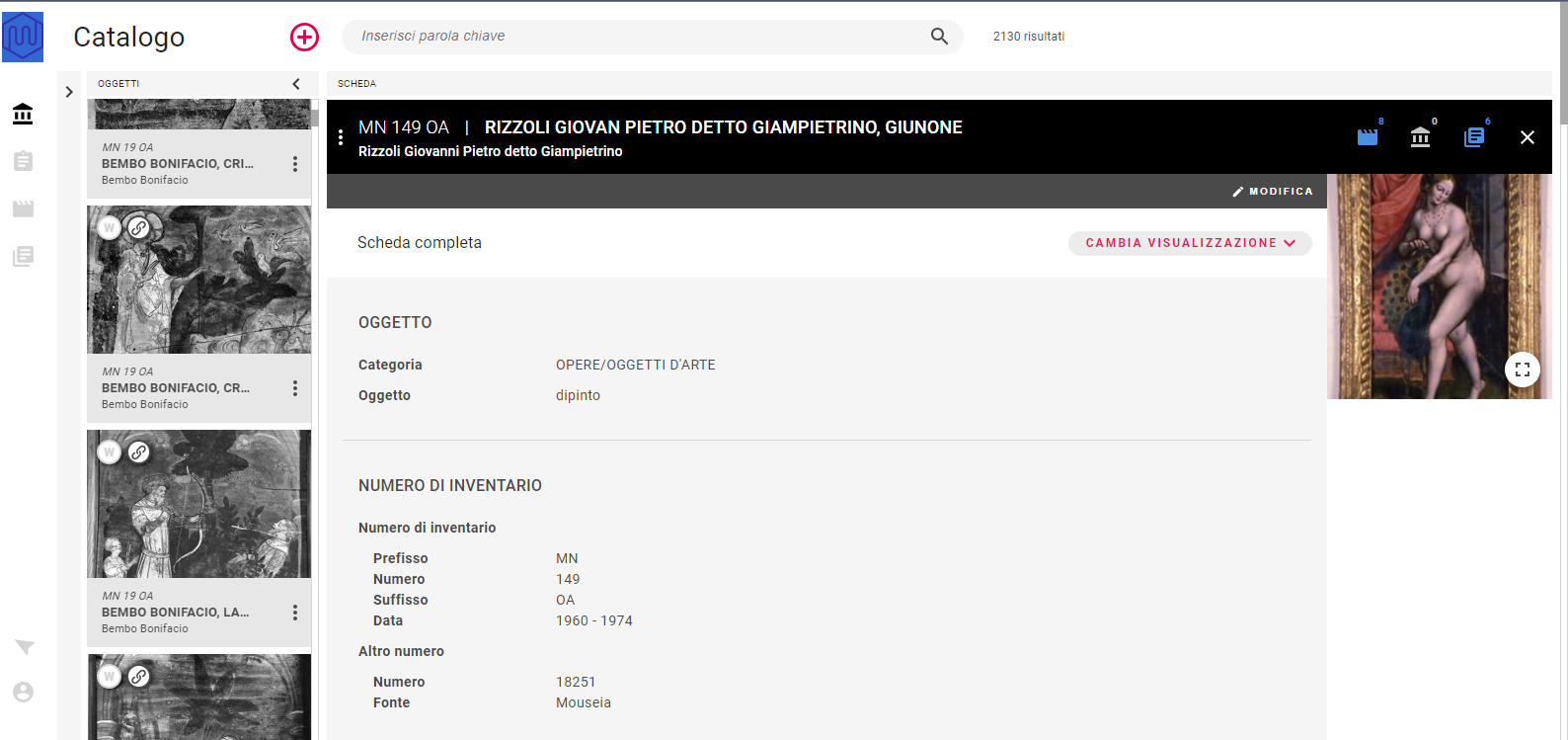Click the record title Rizzoli Giovan Pietro, Giunone
Screen dimensions: 1568x740
click(724, 127)
